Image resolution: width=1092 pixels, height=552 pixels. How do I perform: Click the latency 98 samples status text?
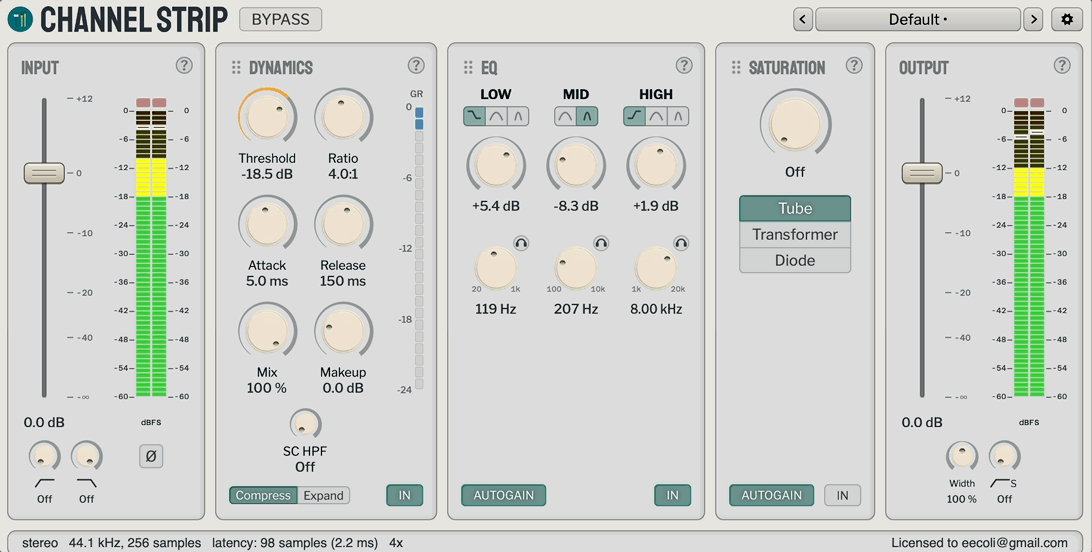tap(295, 543)
